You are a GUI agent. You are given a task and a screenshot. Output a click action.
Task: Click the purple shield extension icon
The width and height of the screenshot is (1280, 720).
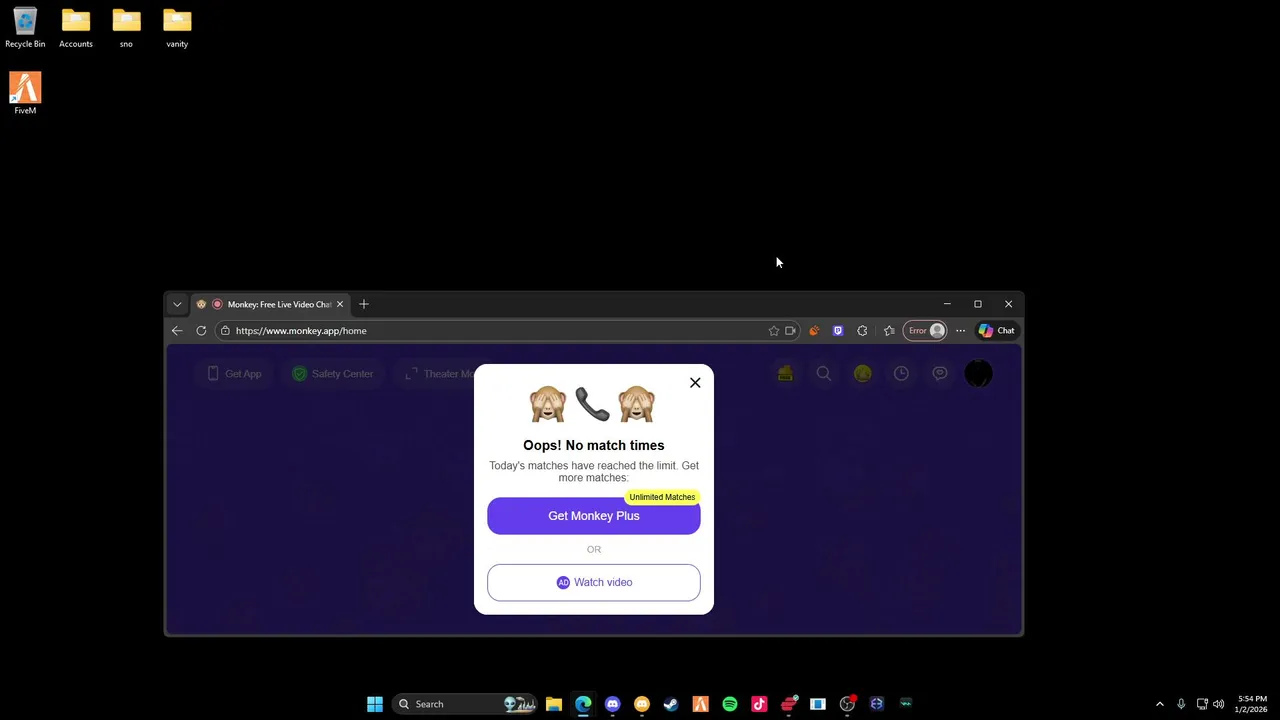coord(838,330)
